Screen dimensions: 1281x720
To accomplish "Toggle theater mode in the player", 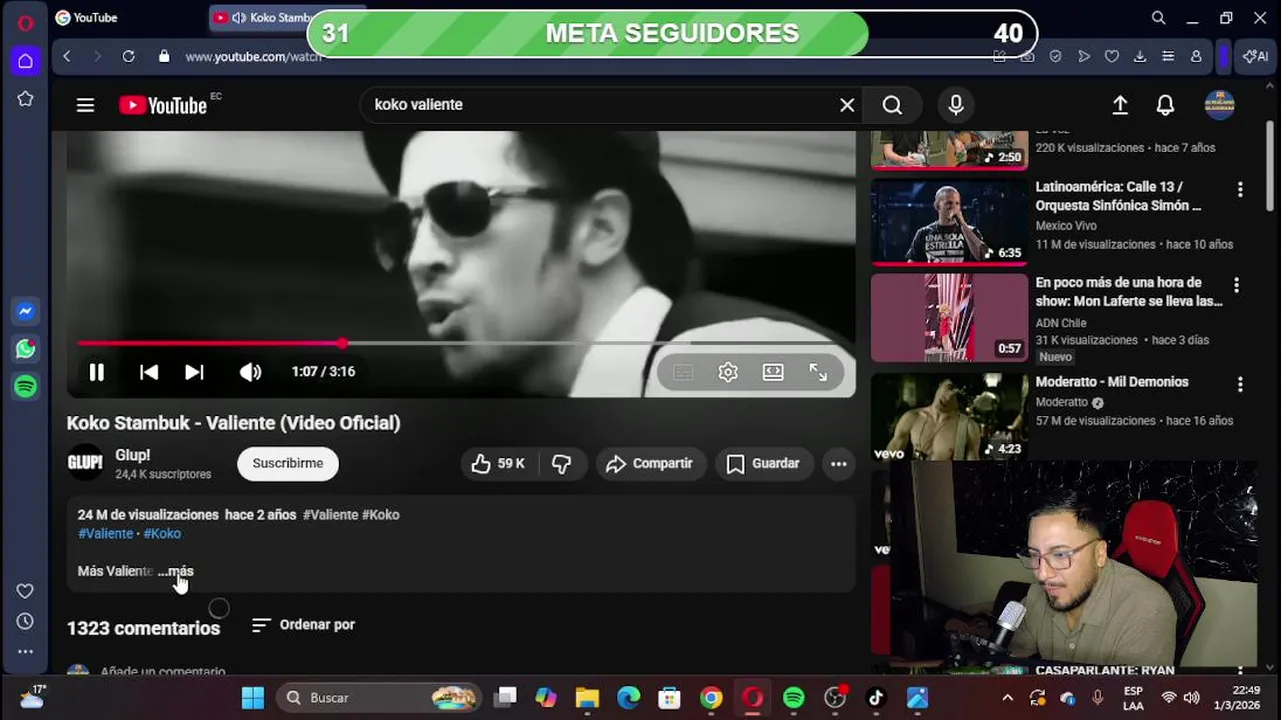I will (x=773, y=372).
